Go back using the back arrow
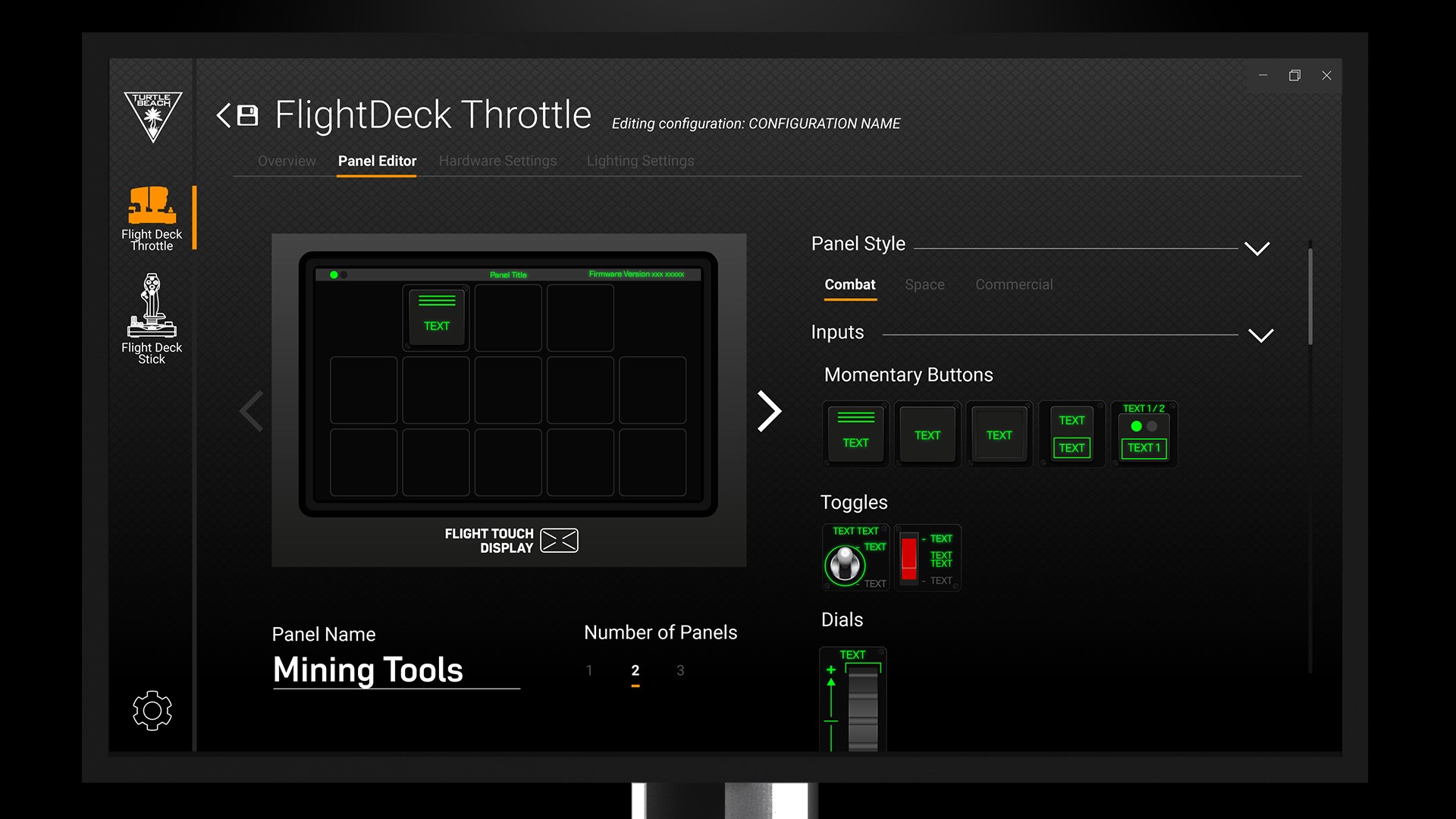This screenshot has width=1456, height=819. tap(222, 115)
